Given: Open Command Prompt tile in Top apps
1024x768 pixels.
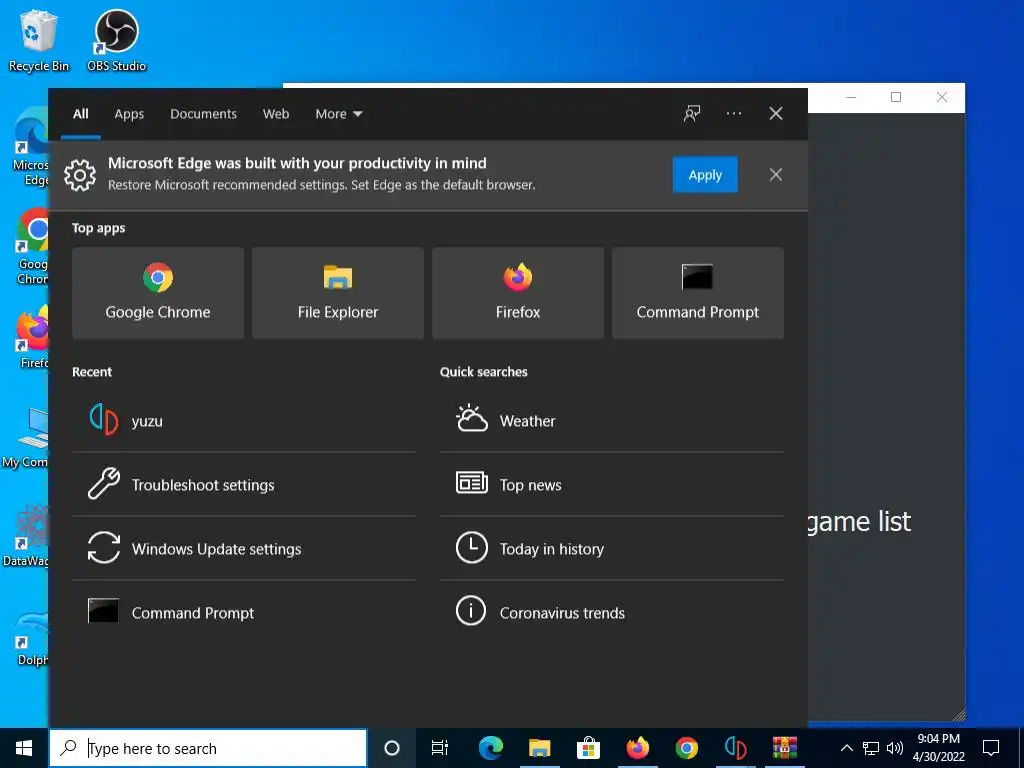Looking at the screenshot, I should pyautogui.click(x=697, y=293).
